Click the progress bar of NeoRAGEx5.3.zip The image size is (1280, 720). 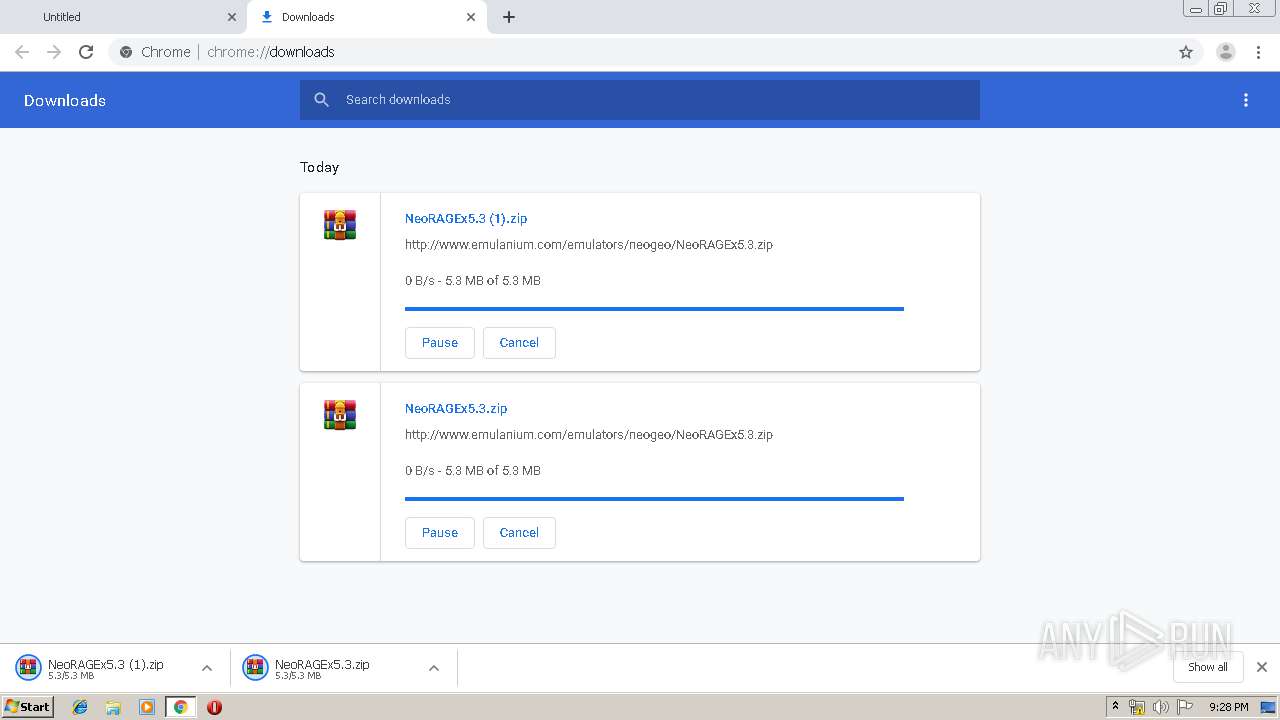[x=654, y=499]
